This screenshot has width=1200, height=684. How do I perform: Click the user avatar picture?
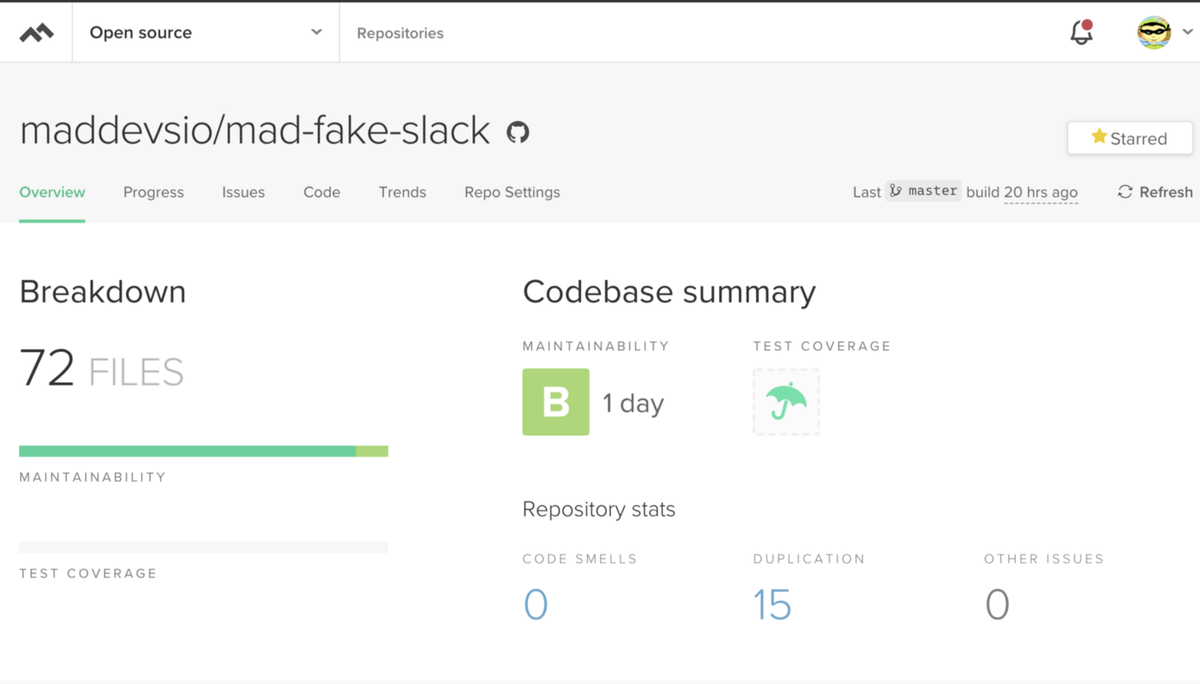pos(1154,33)
